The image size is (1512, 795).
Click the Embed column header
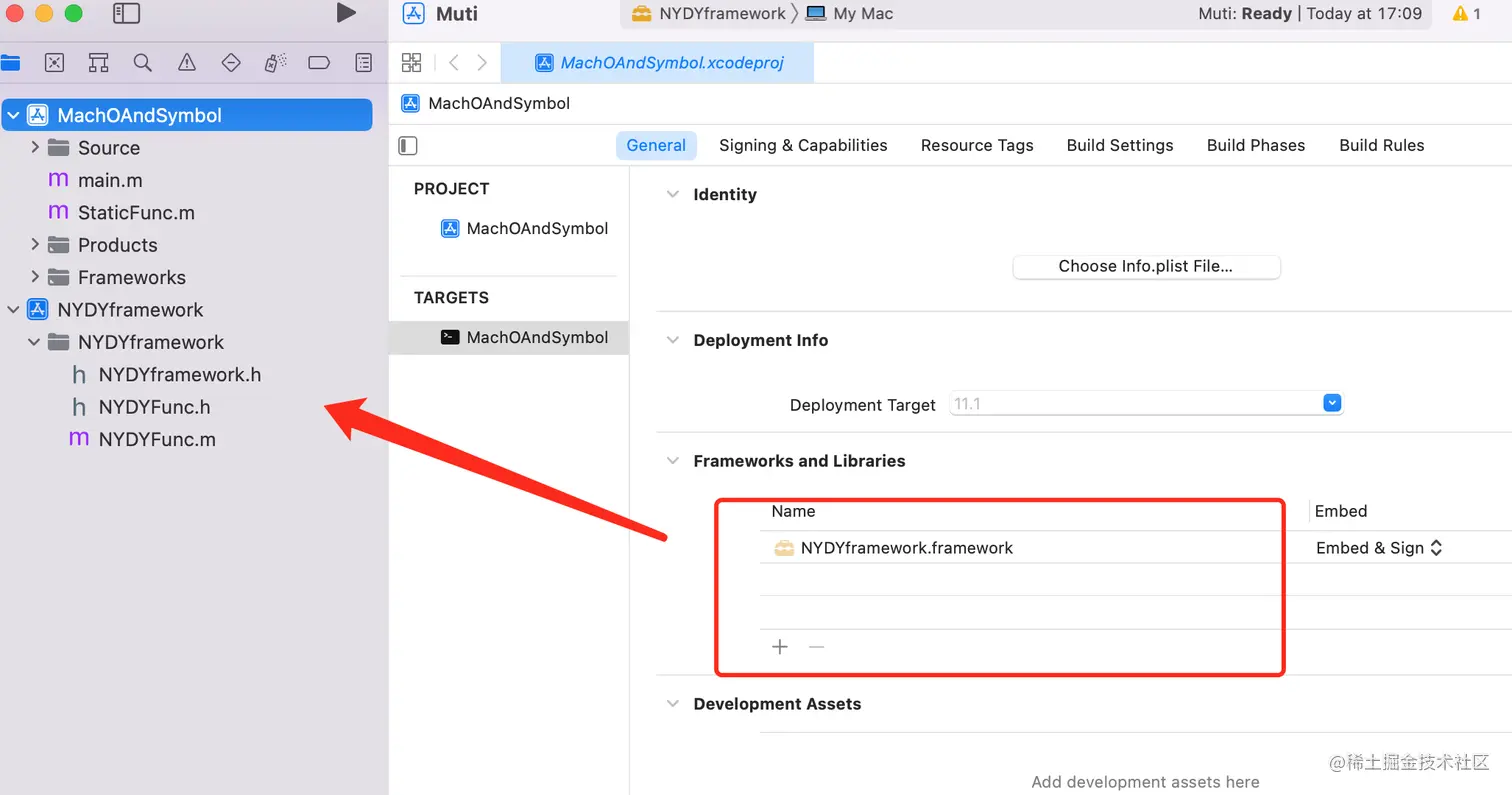(x=1341, y=511)
